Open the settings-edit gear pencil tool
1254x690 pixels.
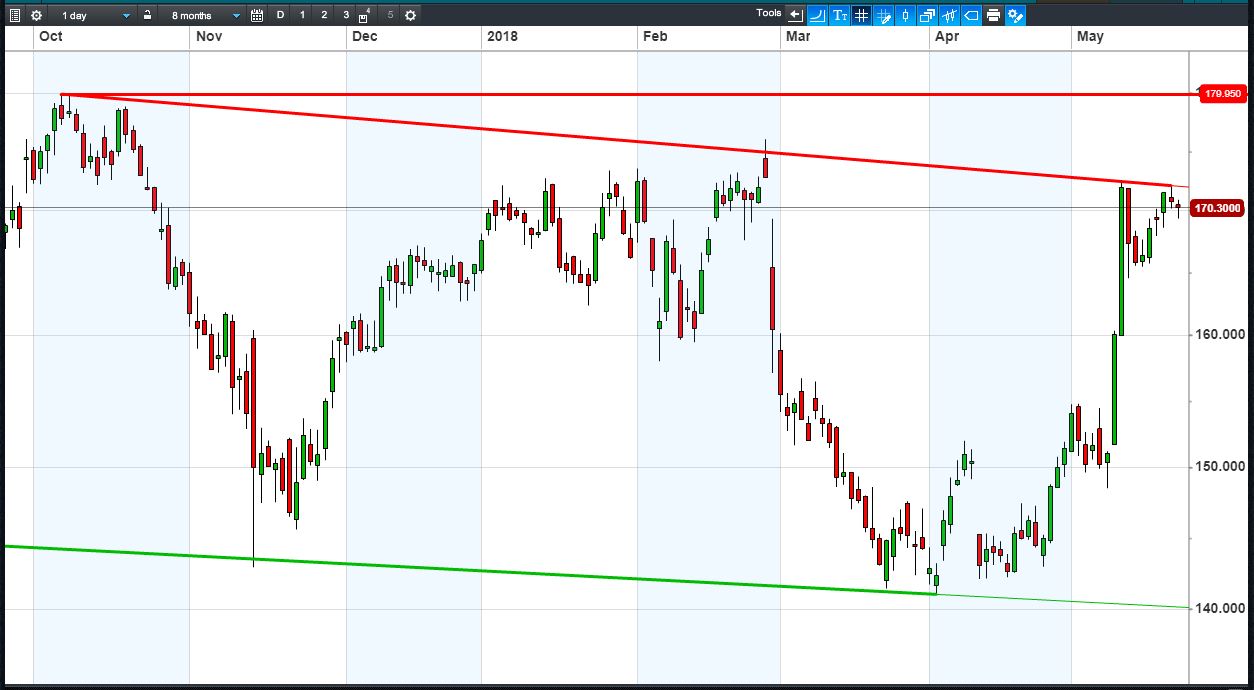pyautogui.click(x=1015, y=15)
